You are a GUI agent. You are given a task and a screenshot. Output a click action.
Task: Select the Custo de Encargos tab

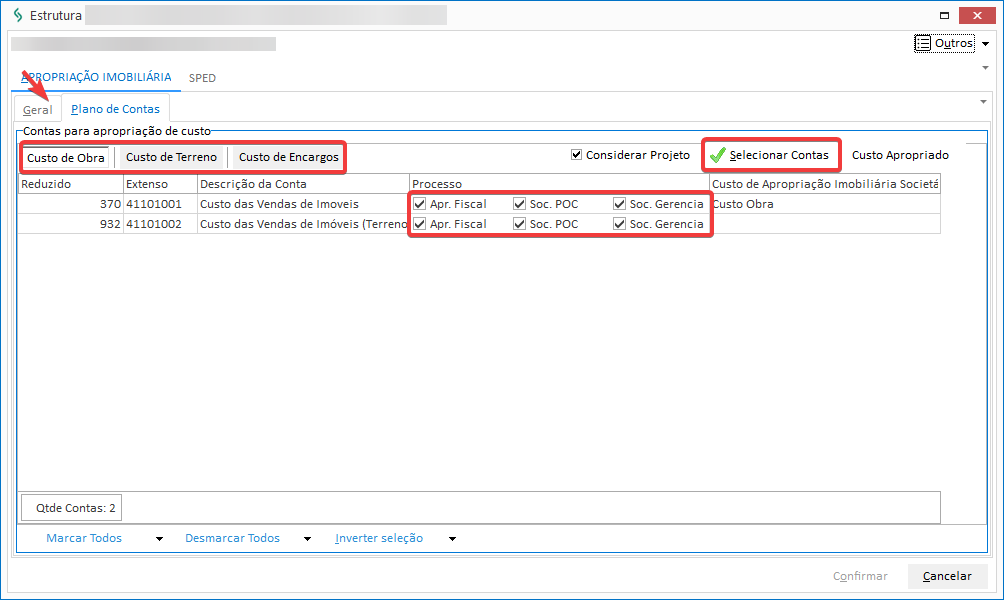point(288,158)
